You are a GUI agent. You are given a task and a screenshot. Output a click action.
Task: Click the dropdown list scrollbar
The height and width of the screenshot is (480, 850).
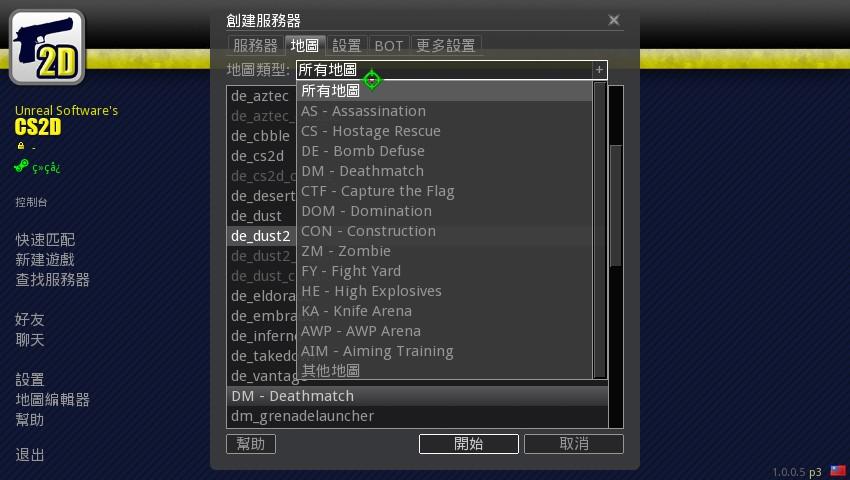click(600, 230)
